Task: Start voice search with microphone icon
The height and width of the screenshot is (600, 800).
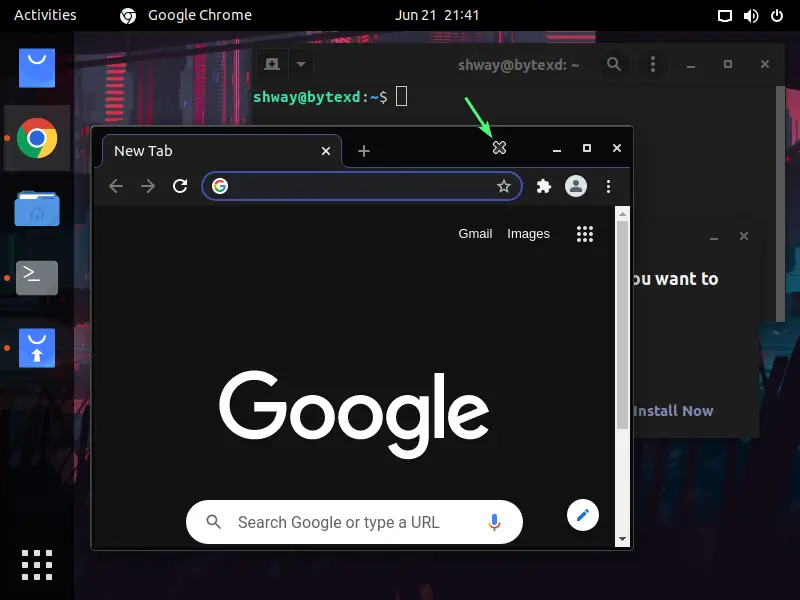Action: click(494, 522)
